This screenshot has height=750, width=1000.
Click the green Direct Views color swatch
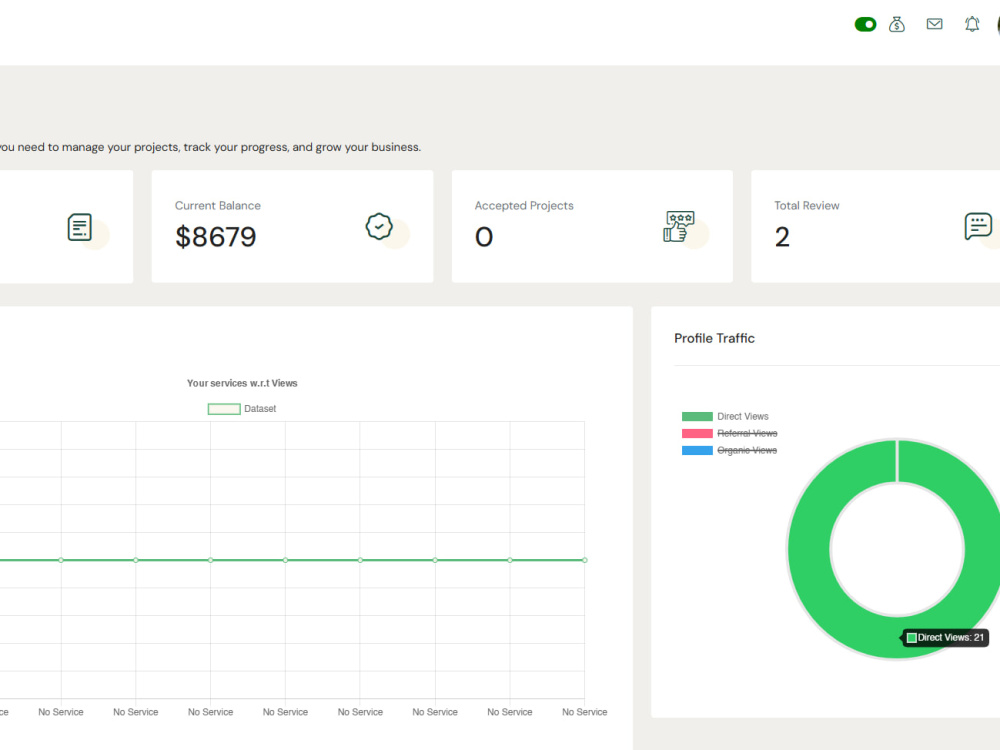tap(697, 416)
